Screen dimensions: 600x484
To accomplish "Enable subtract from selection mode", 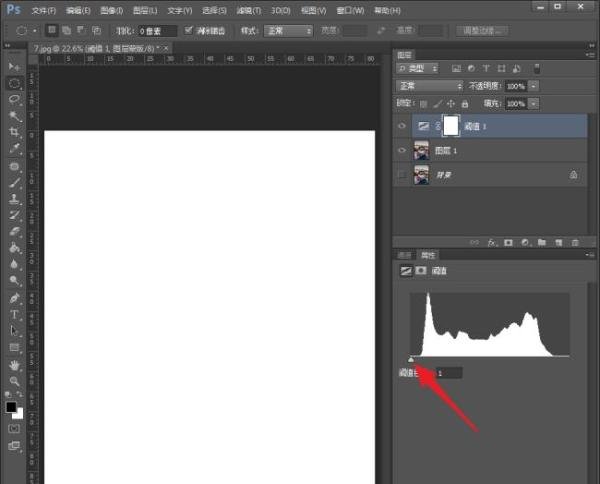I will point(81,30).
